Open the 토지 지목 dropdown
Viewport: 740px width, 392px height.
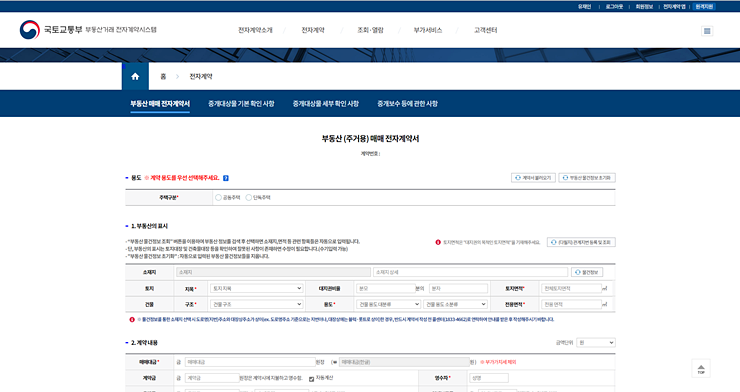click(256, 288)
